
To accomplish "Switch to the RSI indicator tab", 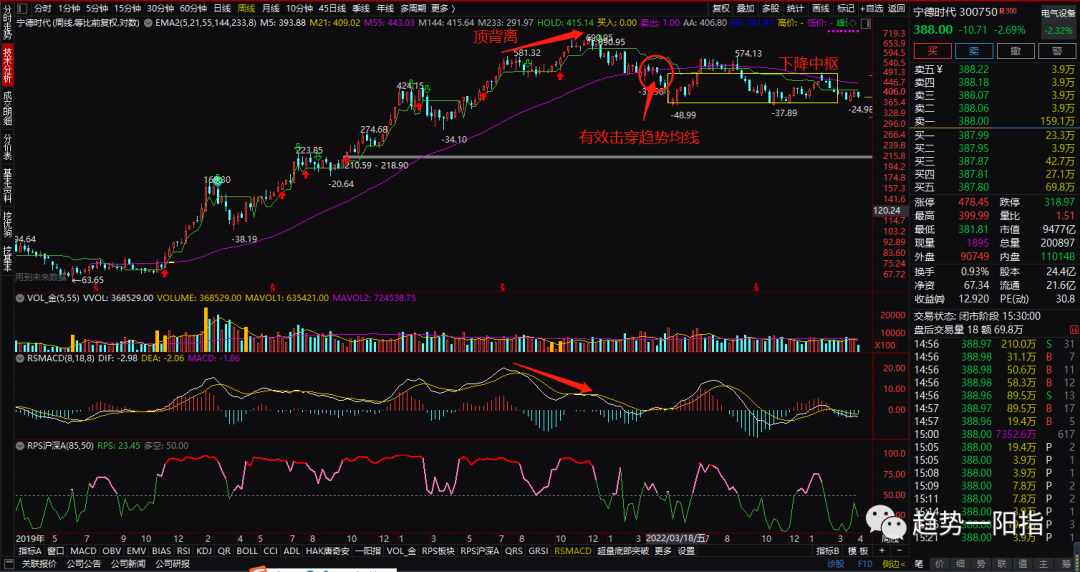I will [x=183, y=551].
